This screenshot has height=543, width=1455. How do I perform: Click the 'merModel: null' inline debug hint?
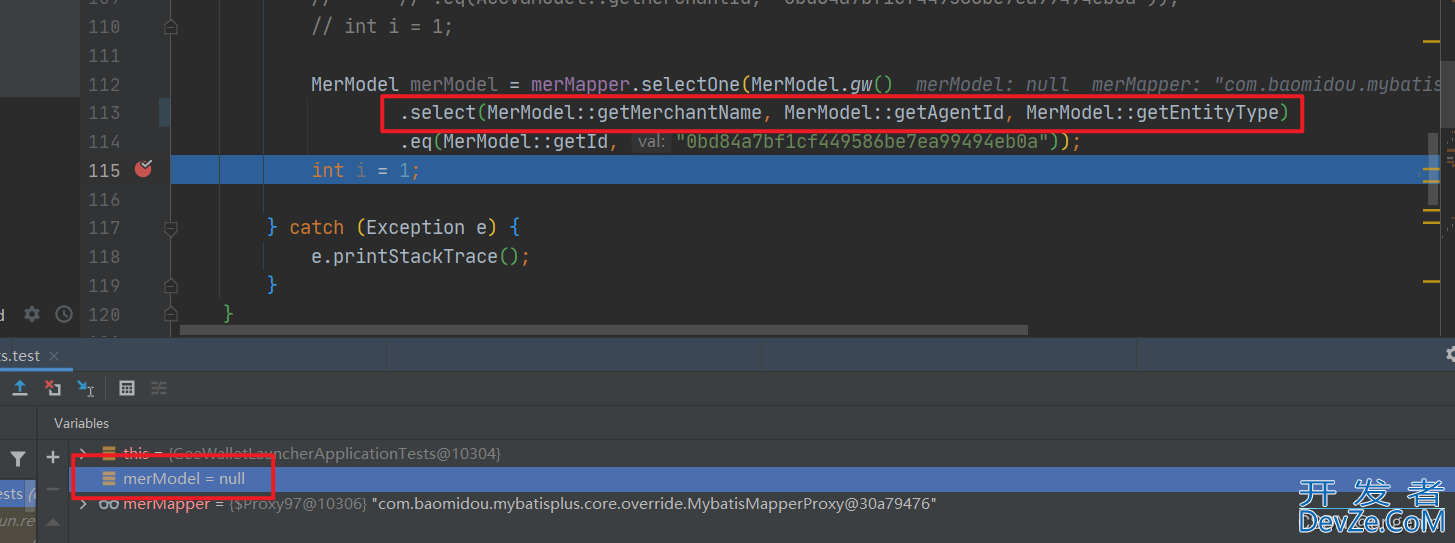coord(992,85)
